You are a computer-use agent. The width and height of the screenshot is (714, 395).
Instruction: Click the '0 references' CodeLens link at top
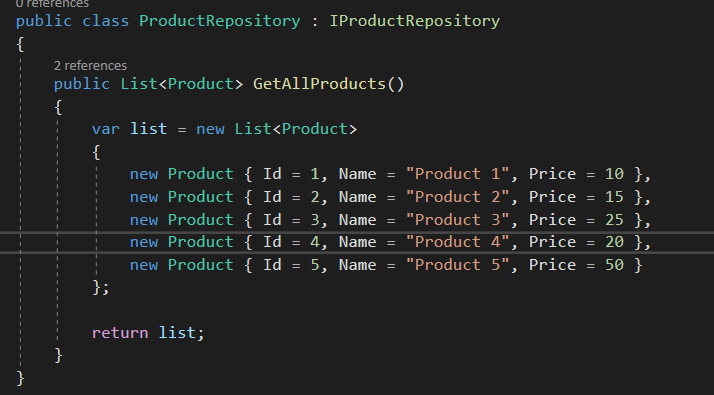(52, 4)
